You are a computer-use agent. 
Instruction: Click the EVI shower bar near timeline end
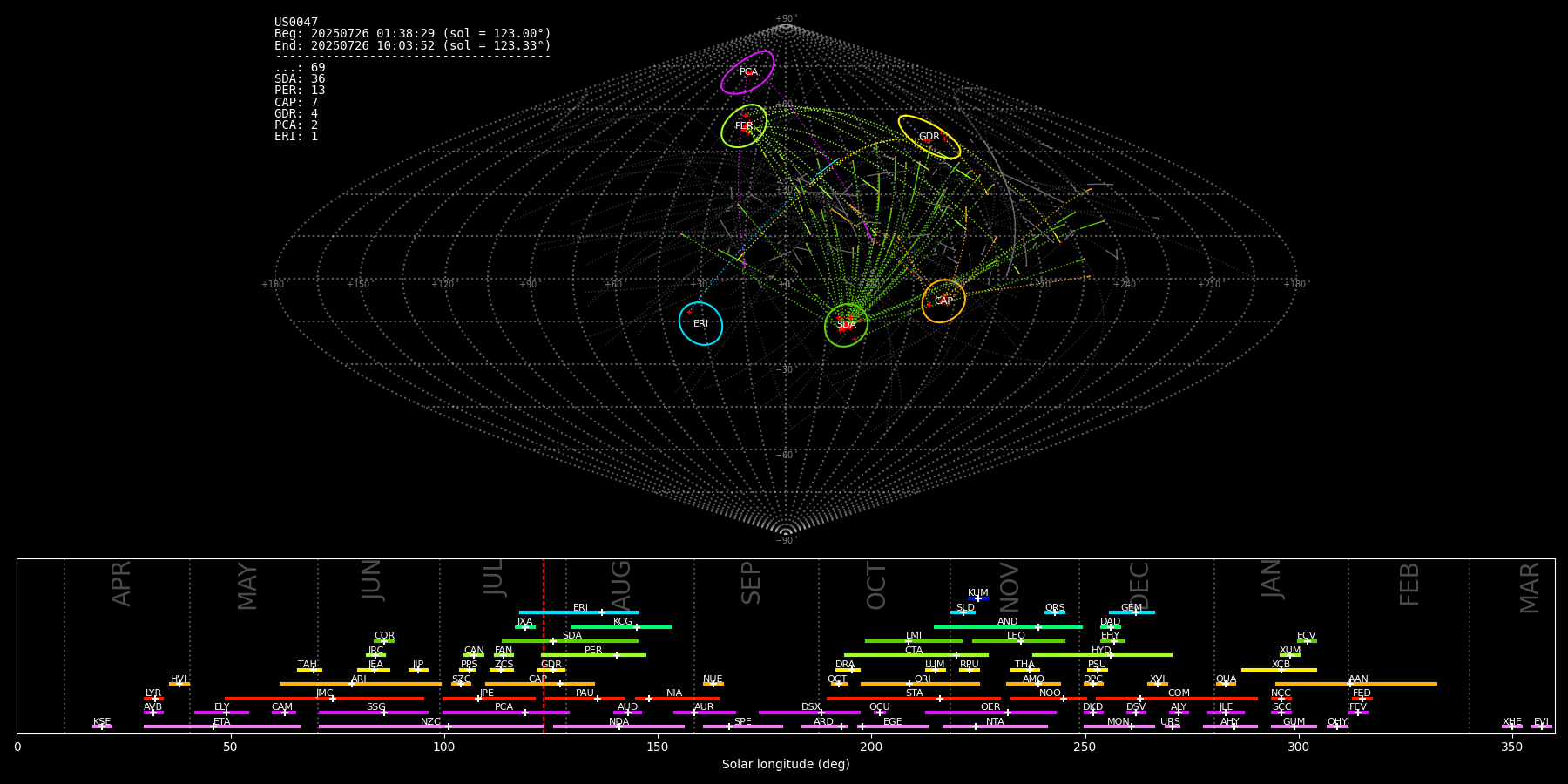tap(1541, 727)
